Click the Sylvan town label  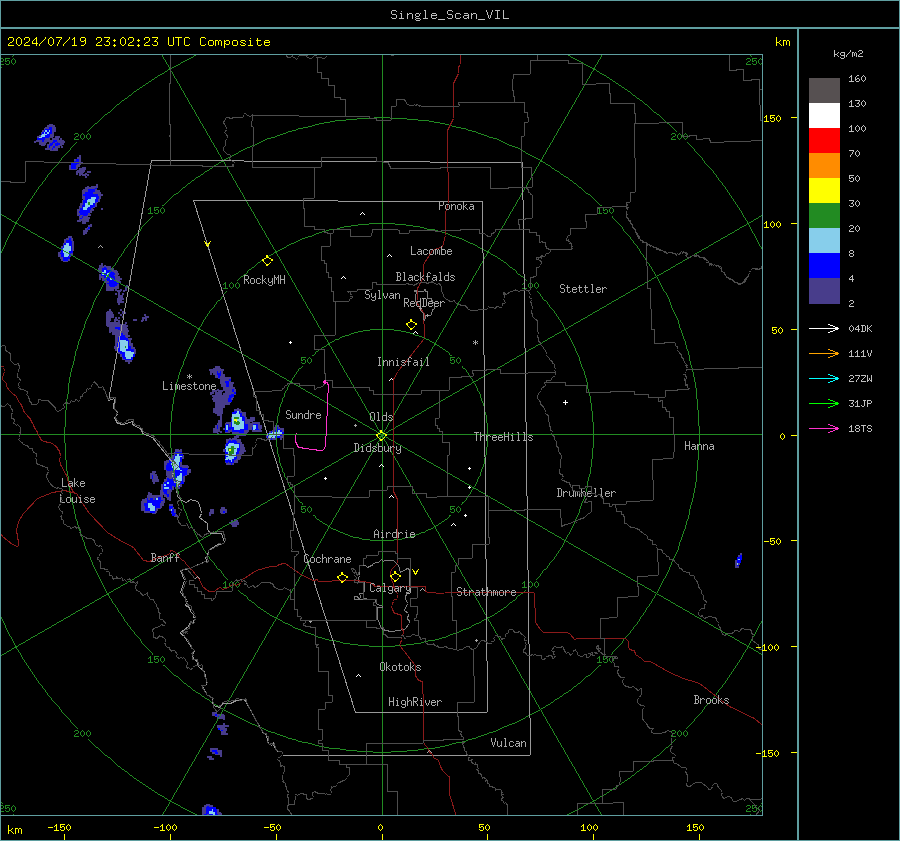pos(382,295)
